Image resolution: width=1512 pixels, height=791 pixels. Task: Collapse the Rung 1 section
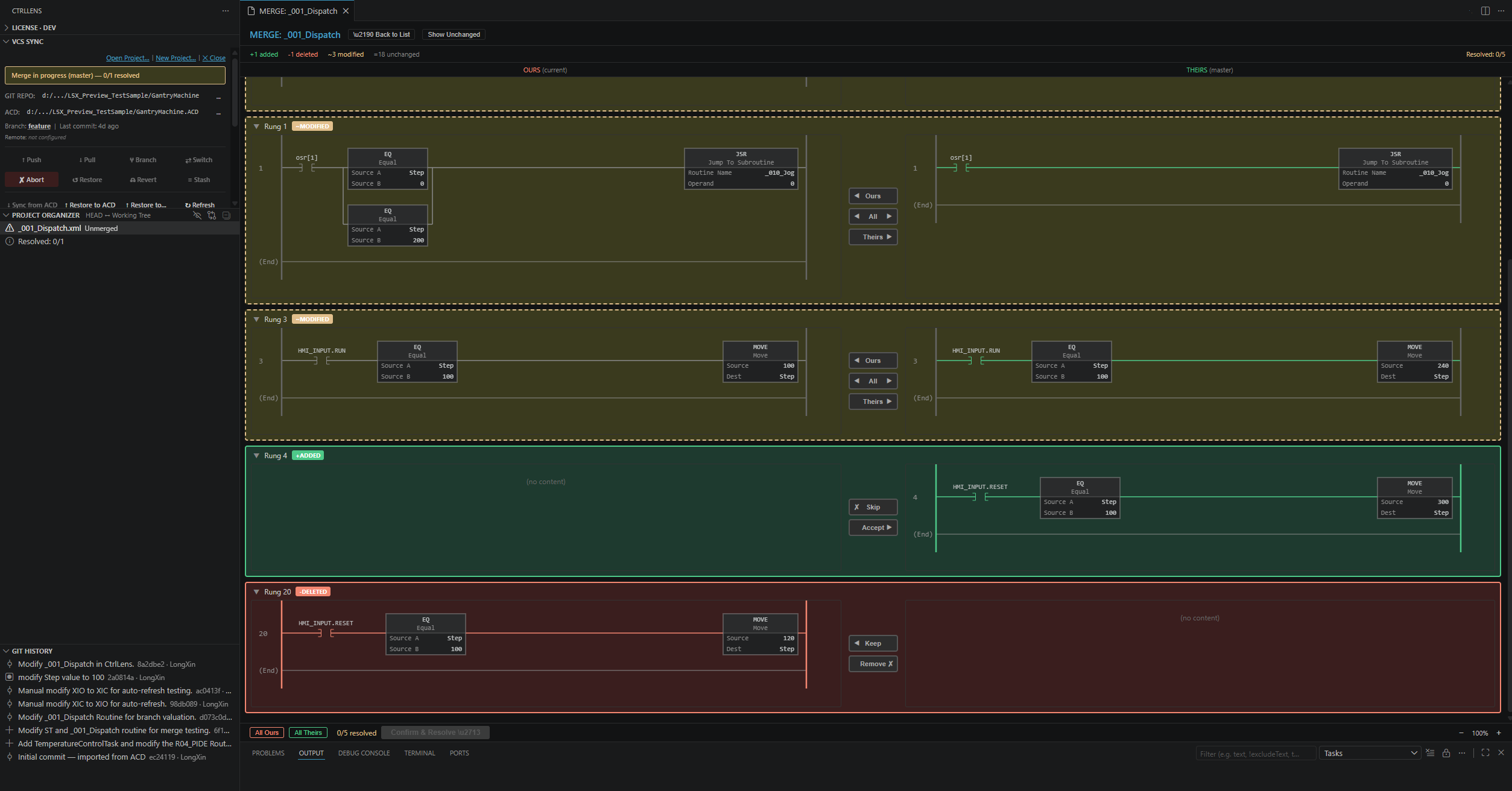tap(256, 127)
